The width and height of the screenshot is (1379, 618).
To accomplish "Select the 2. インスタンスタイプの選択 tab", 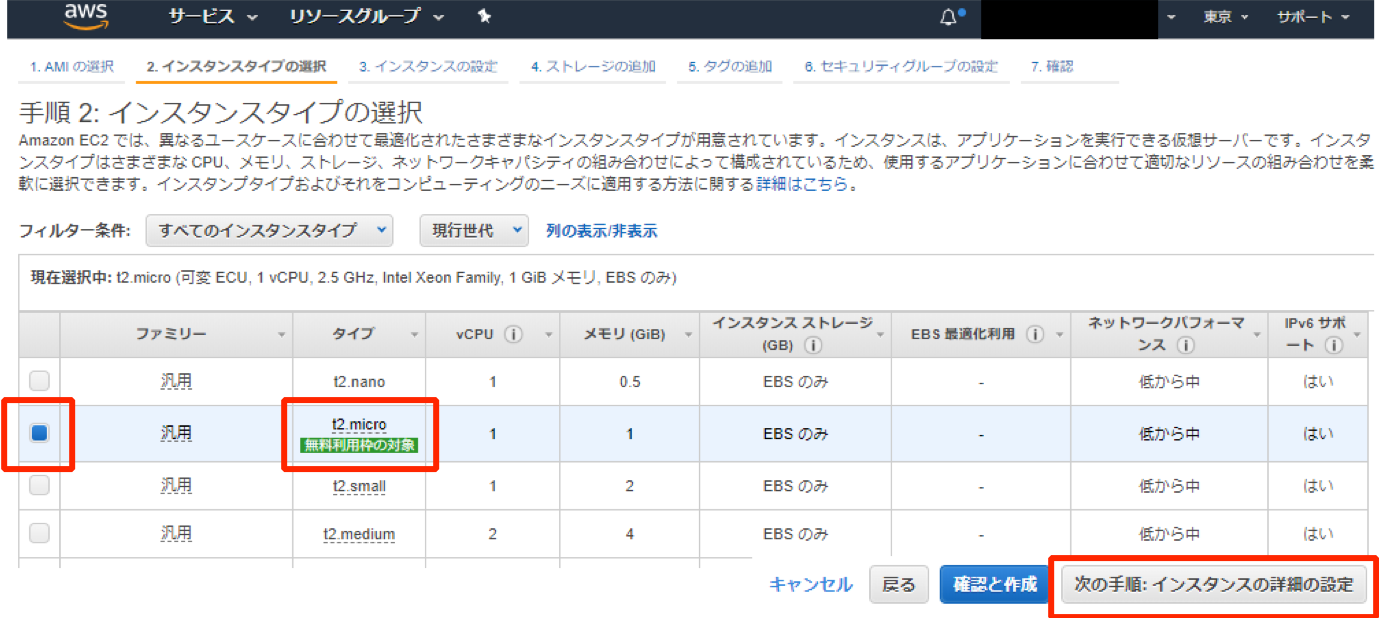I will click(236, 67).
